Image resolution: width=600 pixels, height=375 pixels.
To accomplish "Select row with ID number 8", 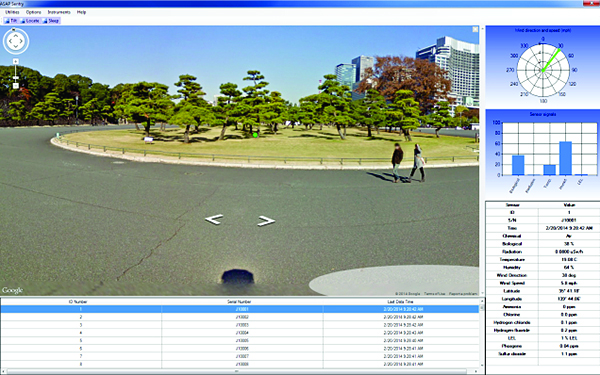I will [240, 364].
